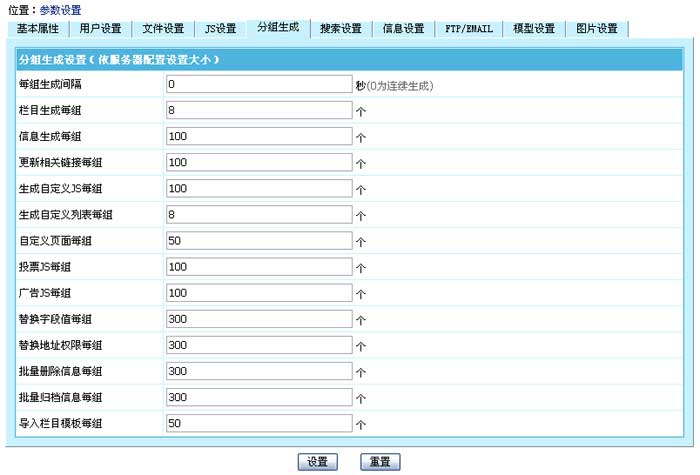Switch to the 图片设置 tab
The width and height of the screenshot is (700, 475).
[x=597, y=28]
